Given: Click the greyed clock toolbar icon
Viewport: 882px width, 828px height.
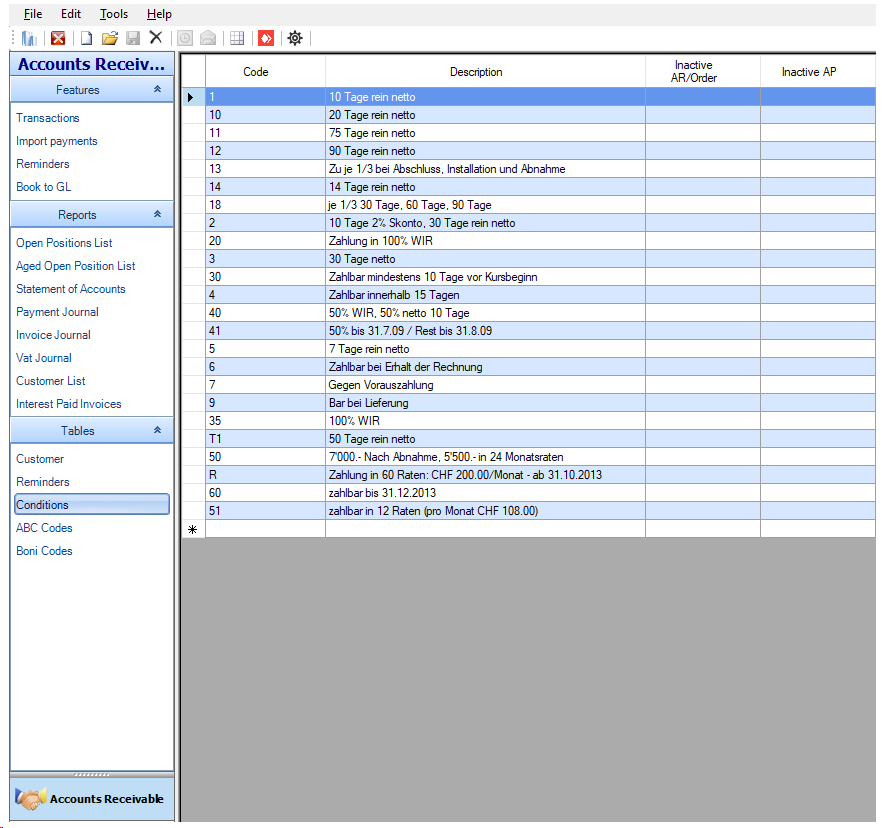Looking at the screenshot, I should coord(184,38).
